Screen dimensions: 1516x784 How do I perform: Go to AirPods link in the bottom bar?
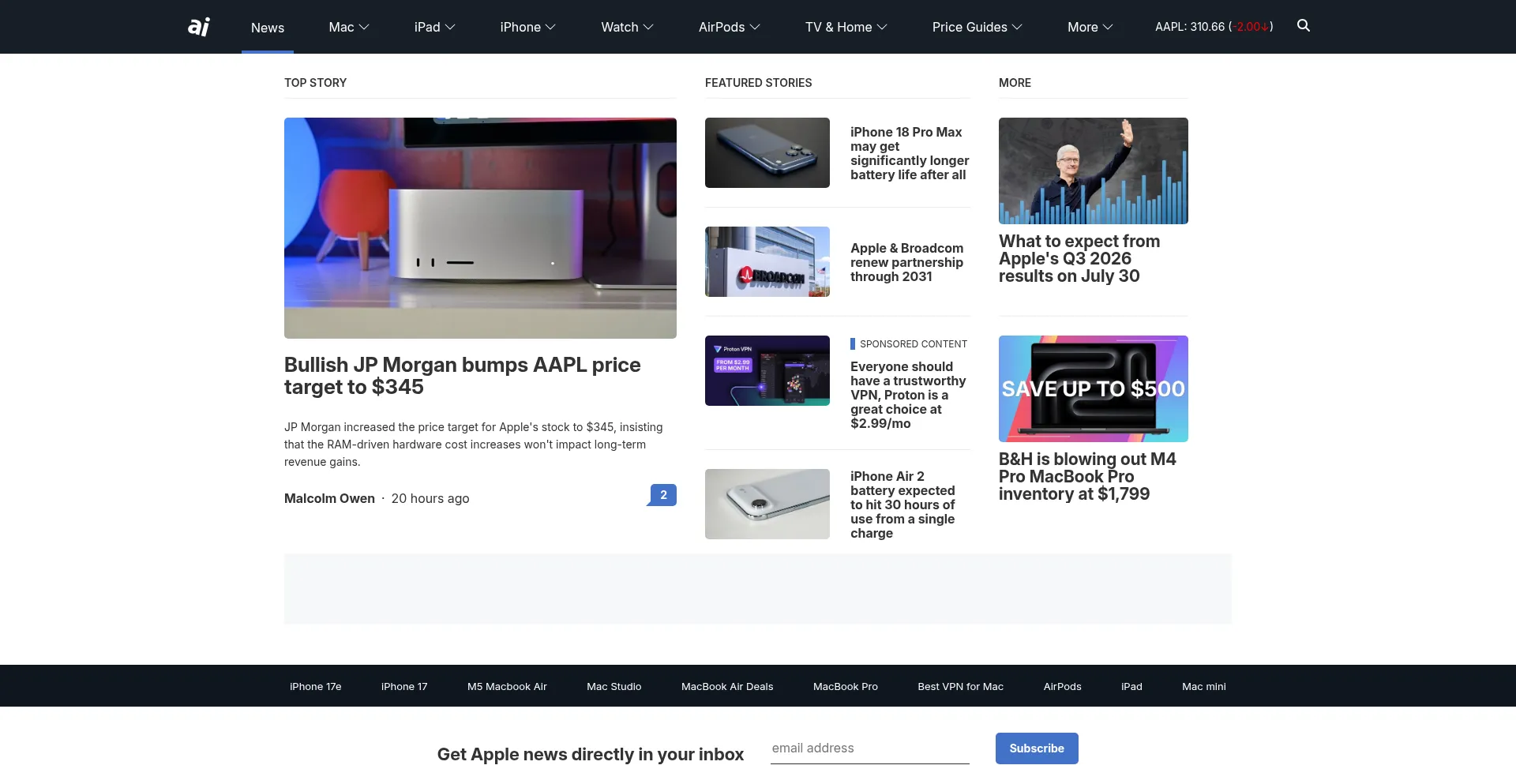pyautogui.click(x=1063, y=686)
